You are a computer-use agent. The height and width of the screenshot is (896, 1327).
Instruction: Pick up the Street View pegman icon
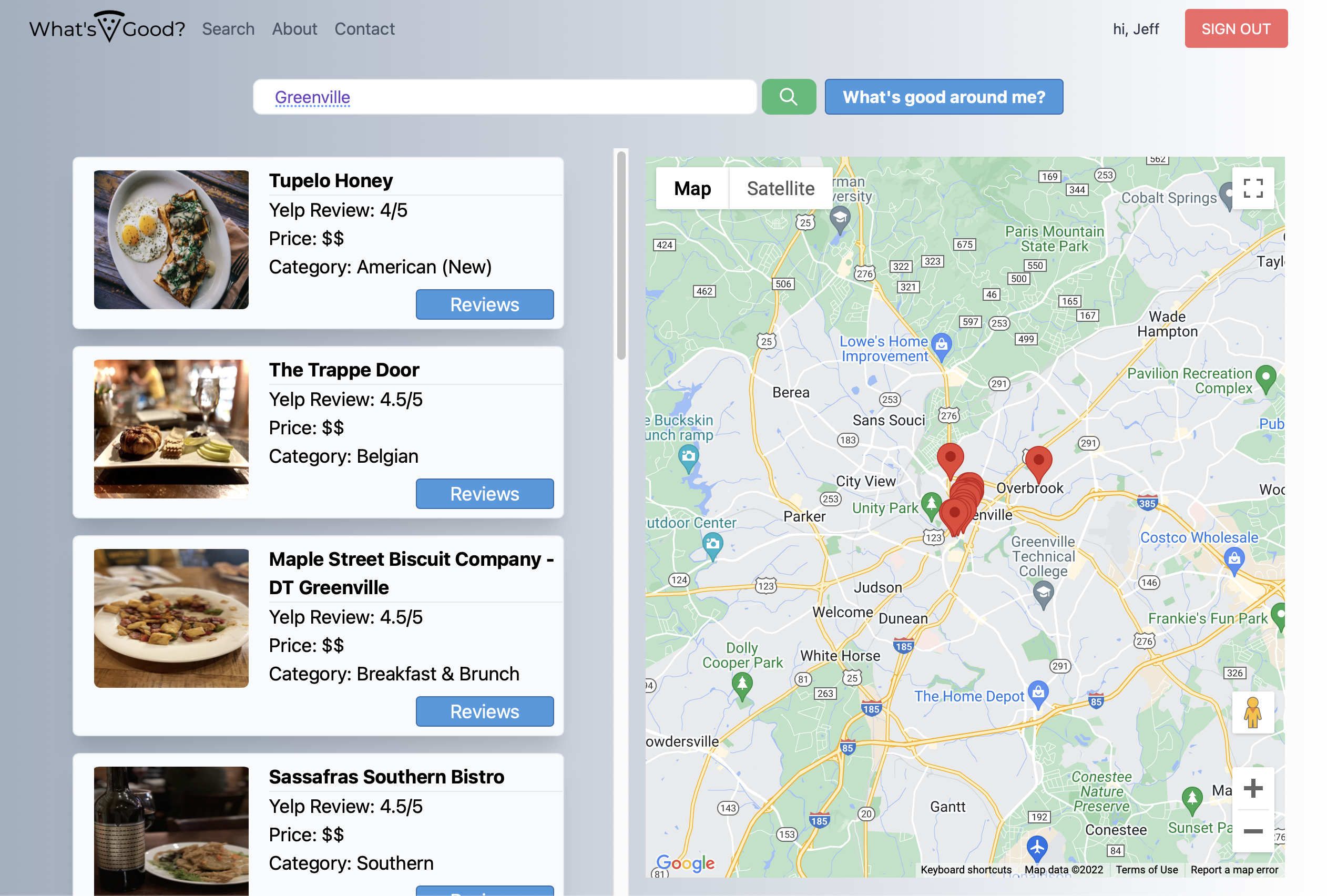1253,712
